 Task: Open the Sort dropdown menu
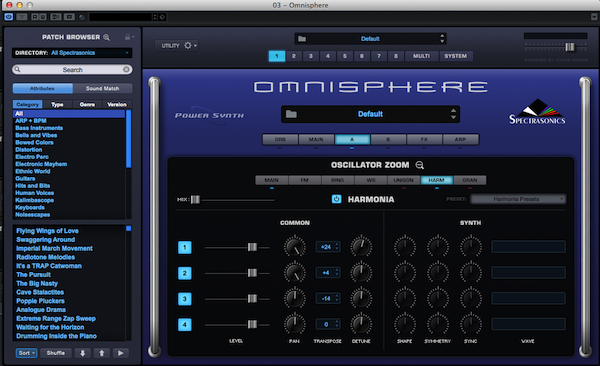click(x=26, y=353)
